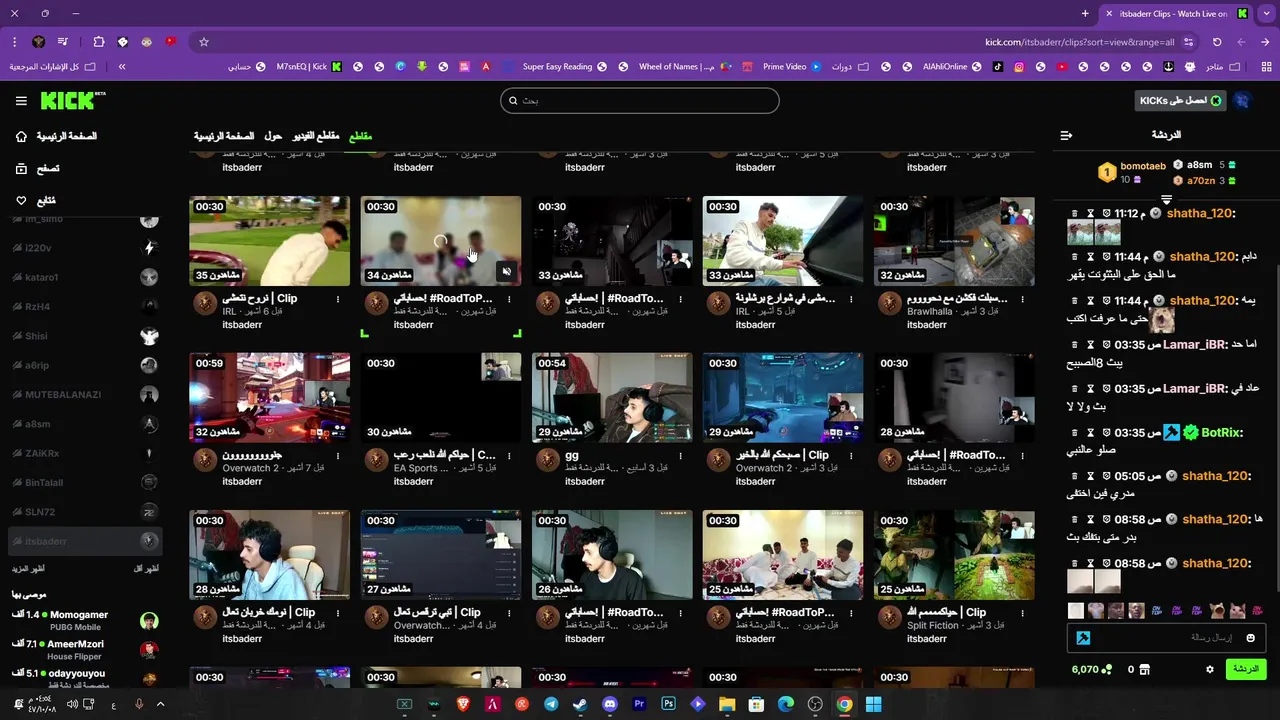Screen dimensions: 1280x720
Task: Launch Adobe Premiere Pro from taskbar
Action: tap(639, 704)
